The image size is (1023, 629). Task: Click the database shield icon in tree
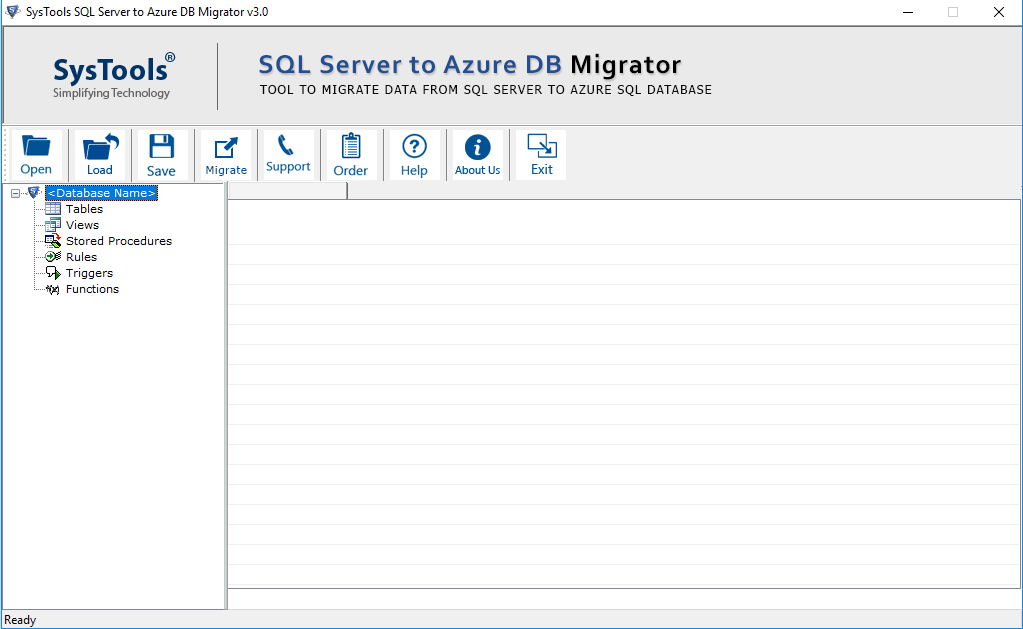[x=34, y=192]
